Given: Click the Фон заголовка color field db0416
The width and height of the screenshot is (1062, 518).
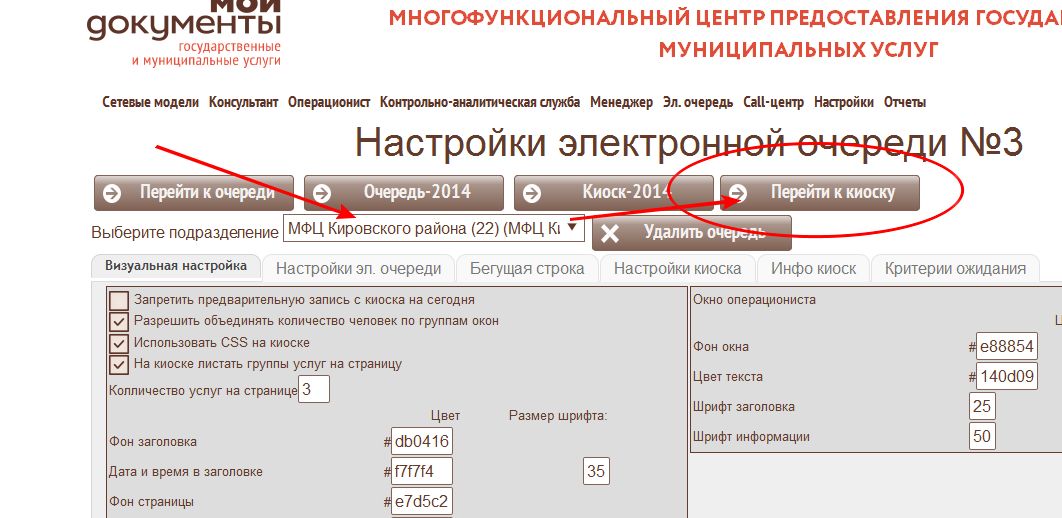Looking at the screenshot, I should click(x=421, y=441).
